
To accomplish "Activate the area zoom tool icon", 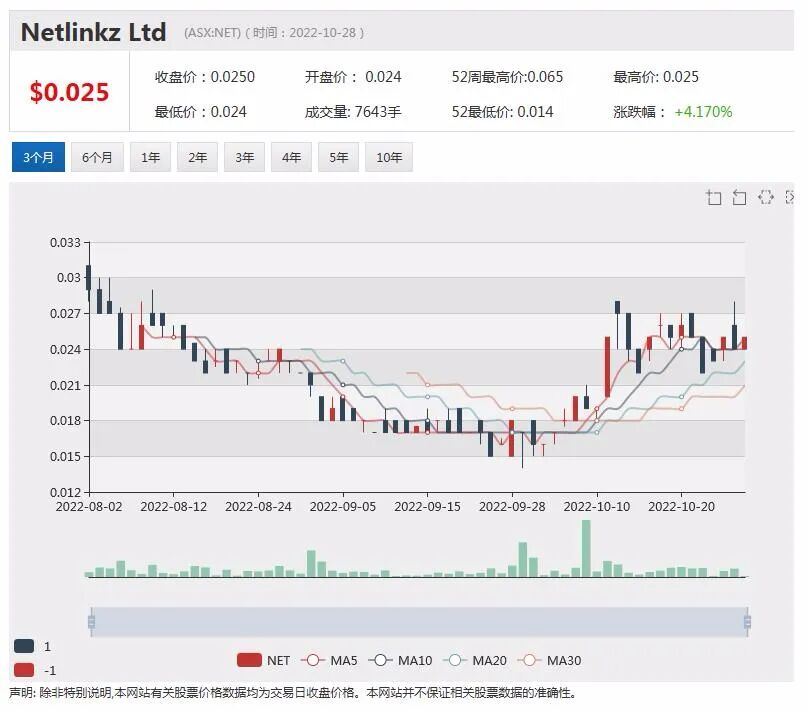I will coord(713,197).
